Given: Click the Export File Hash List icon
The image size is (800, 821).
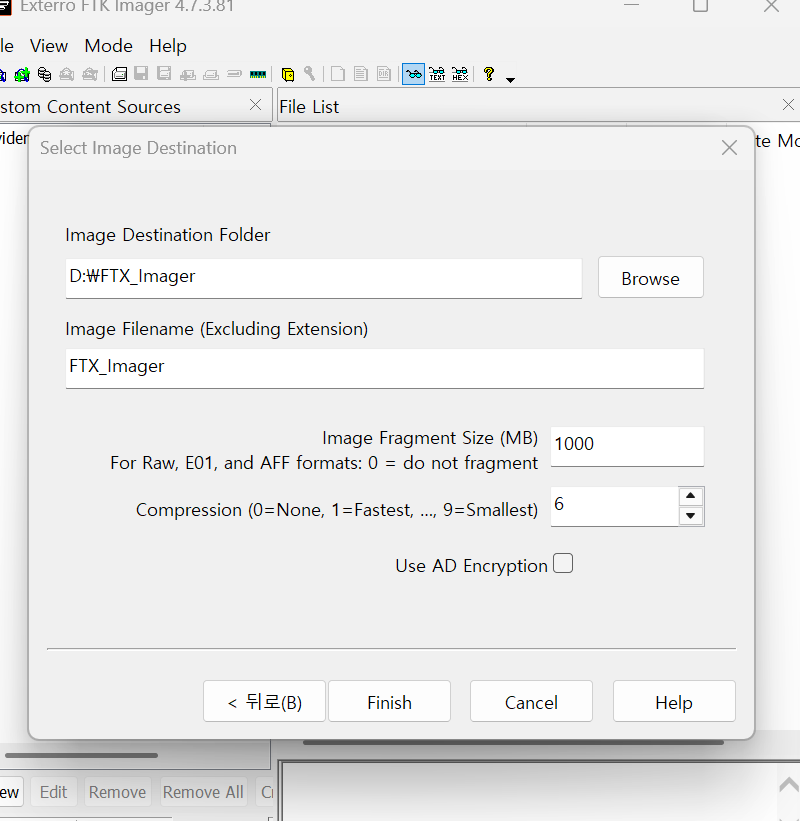Looking at the screenshot, I should pos(361,74).
